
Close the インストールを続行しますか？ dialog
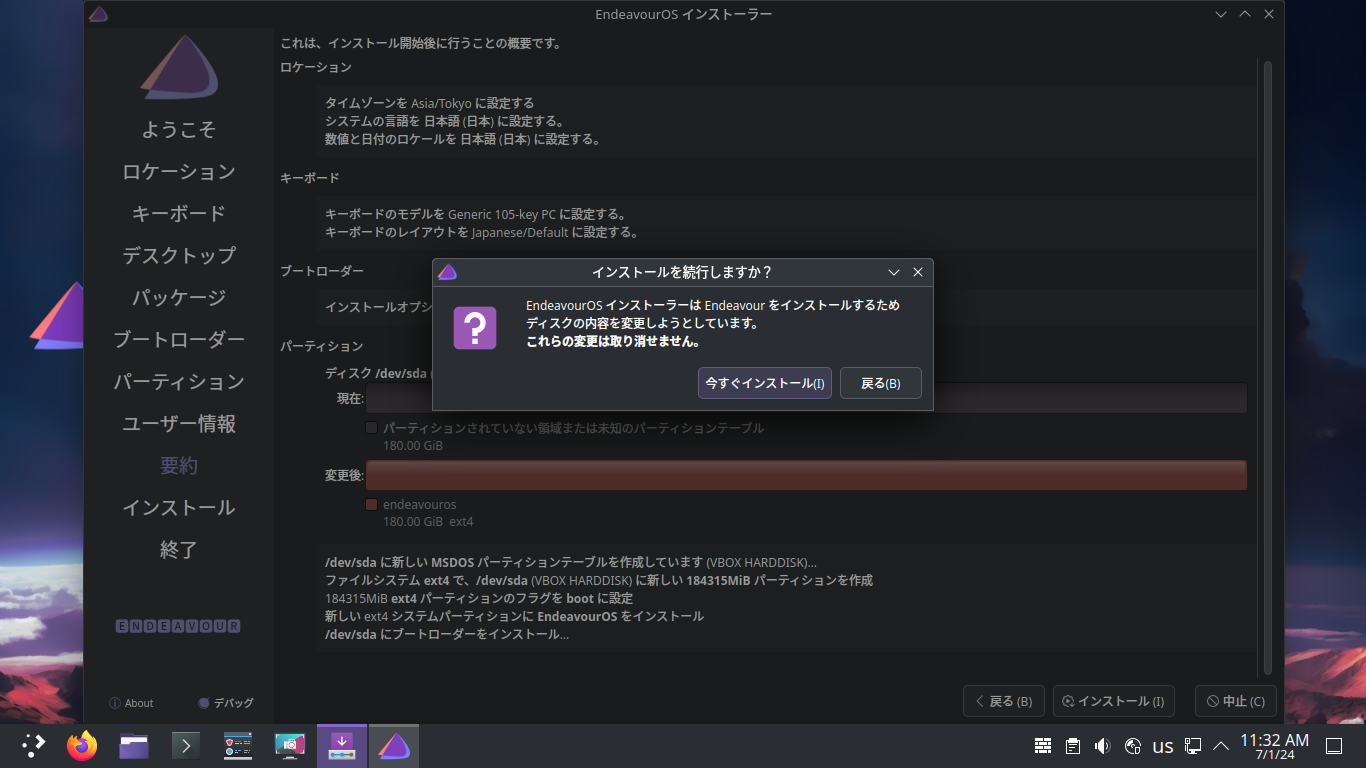pyautogui.click(x=918, y=272)
